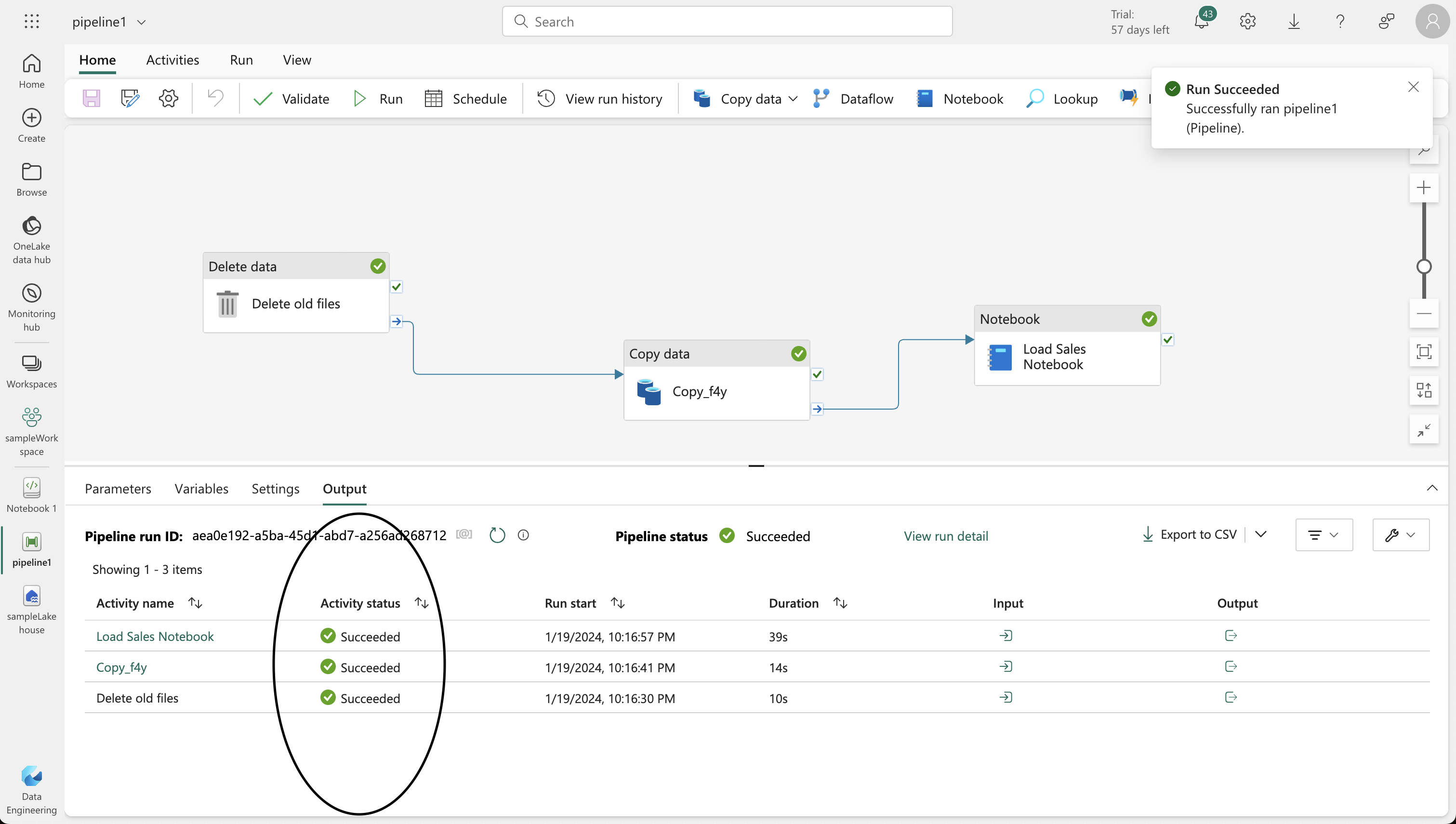Click the notifications bell icon
The width and height of the screenshot is (1456, 824).
tap(1202, 22)
